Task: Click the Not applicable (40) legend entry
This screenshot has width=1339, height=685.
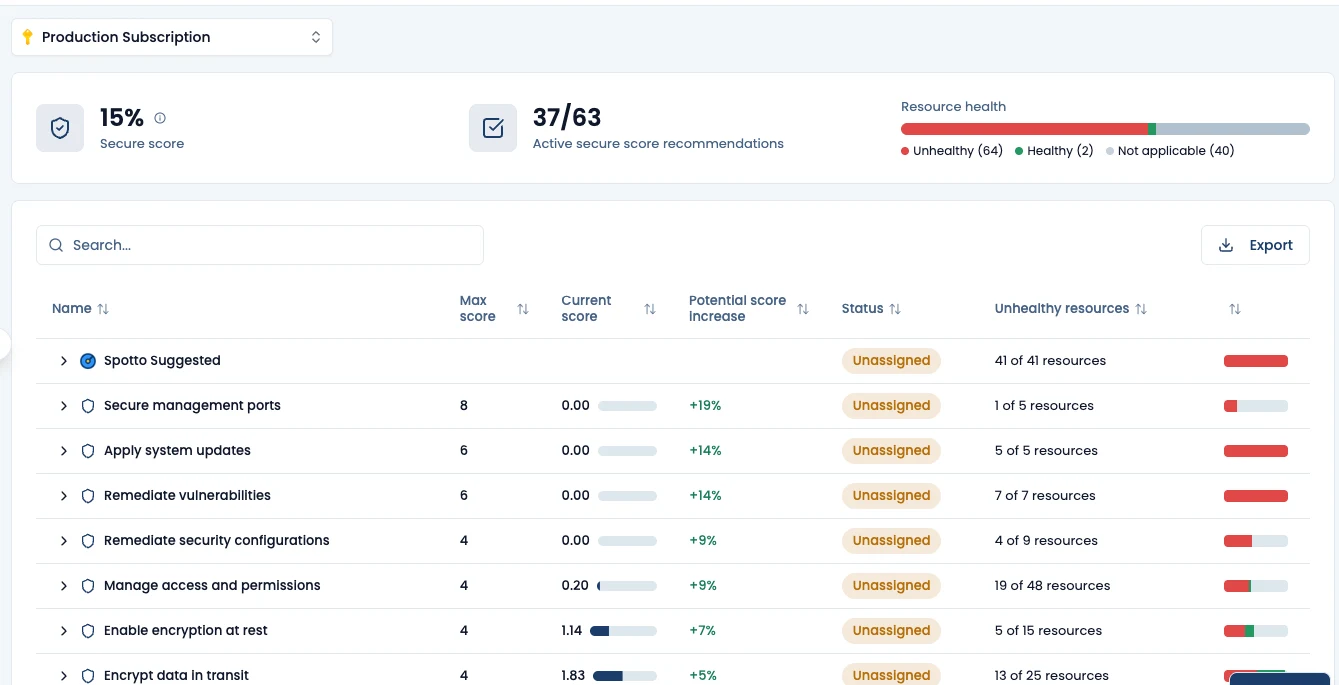Action: [1170, 151]
